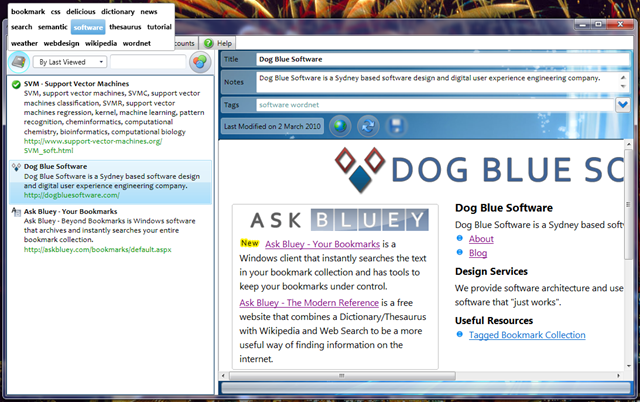The image size is (640, 402).
Task: Click the dogbluesoftware.com URL in list
Action: [71, 195]
